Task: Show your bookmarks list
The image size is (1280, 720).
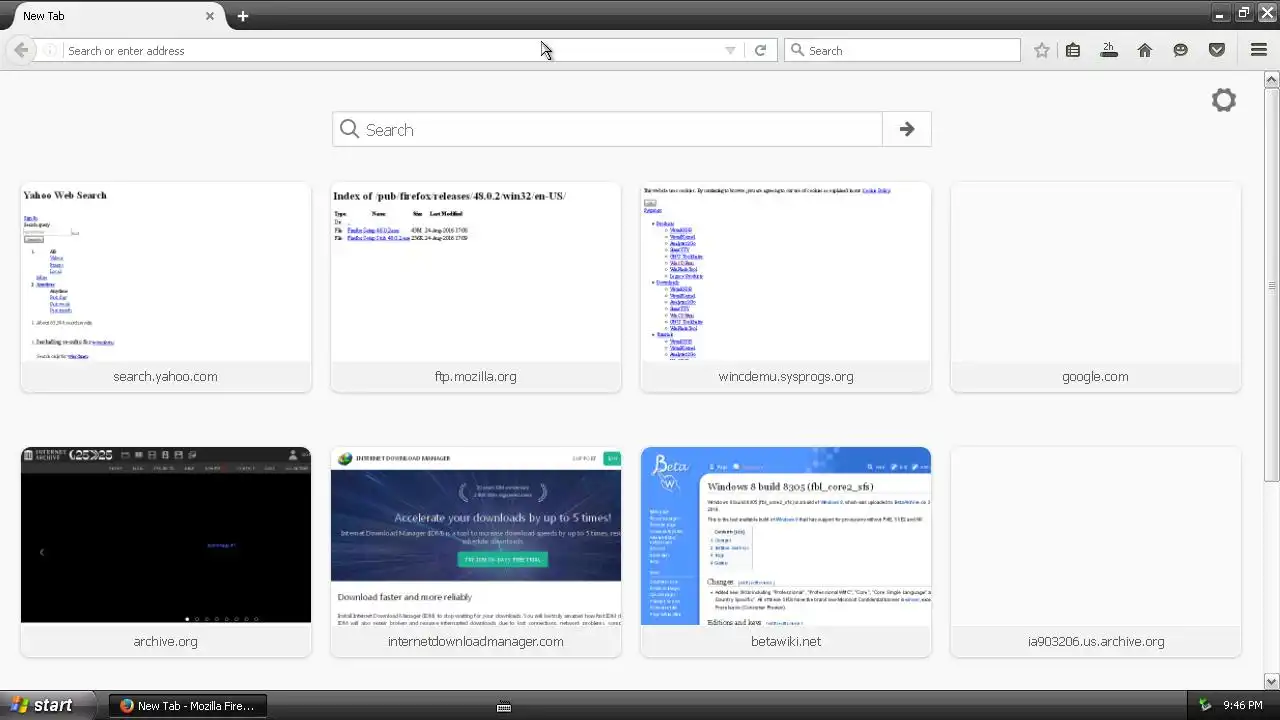Action: coord(1073,50)
